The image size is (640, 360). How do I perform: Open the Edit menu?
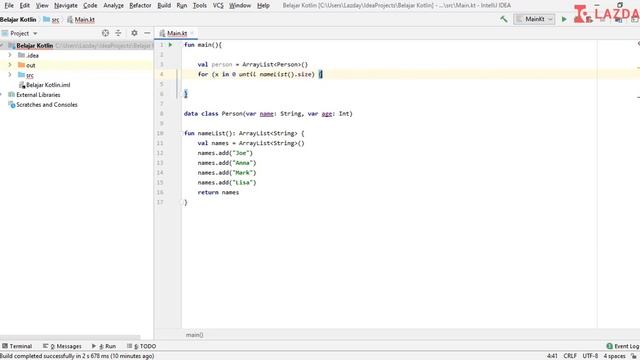tap(24, 5)
